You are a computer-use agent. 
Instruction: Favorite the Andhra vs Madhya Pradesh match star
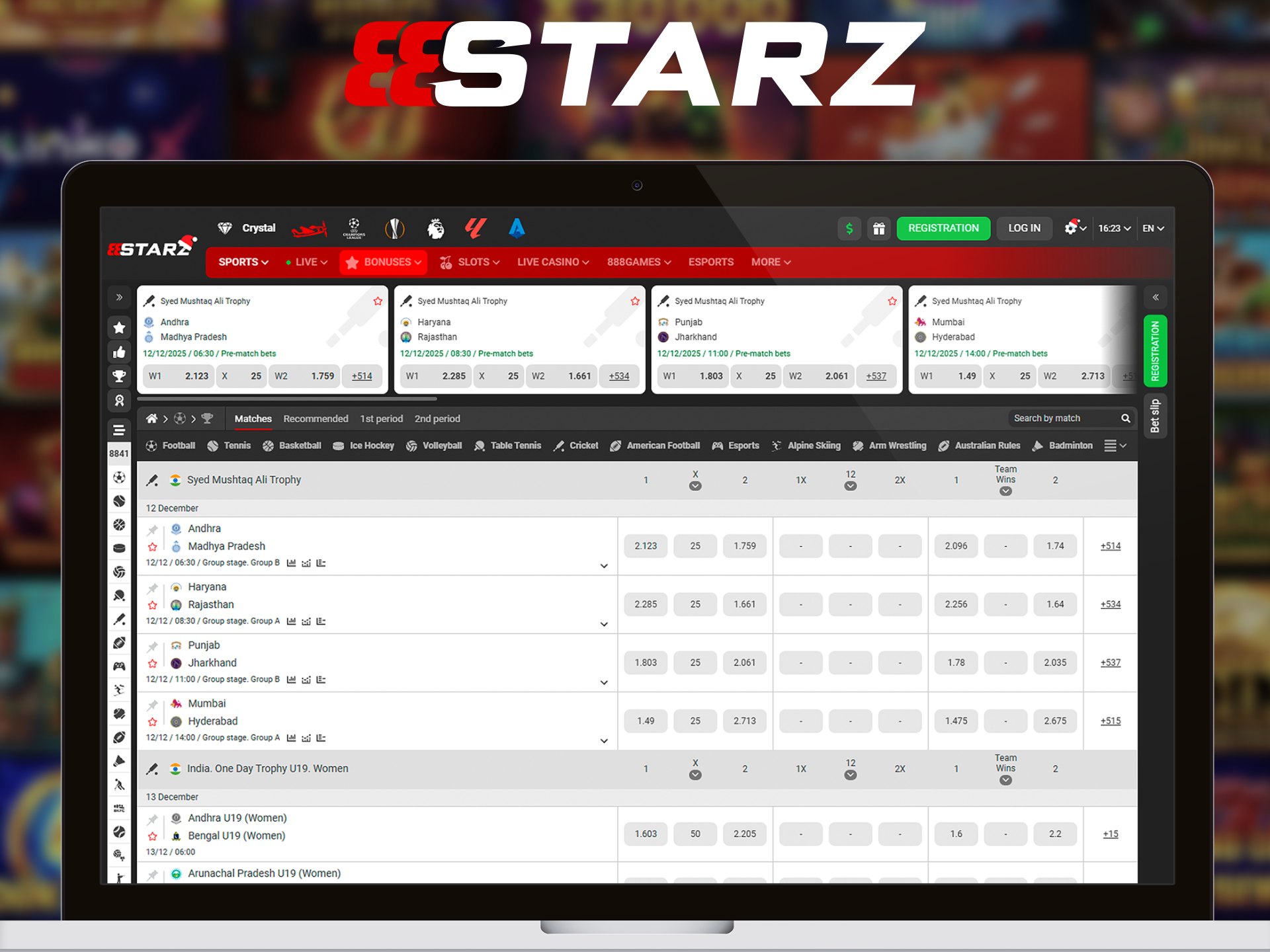pyautogui.click(x=153, y=547)
